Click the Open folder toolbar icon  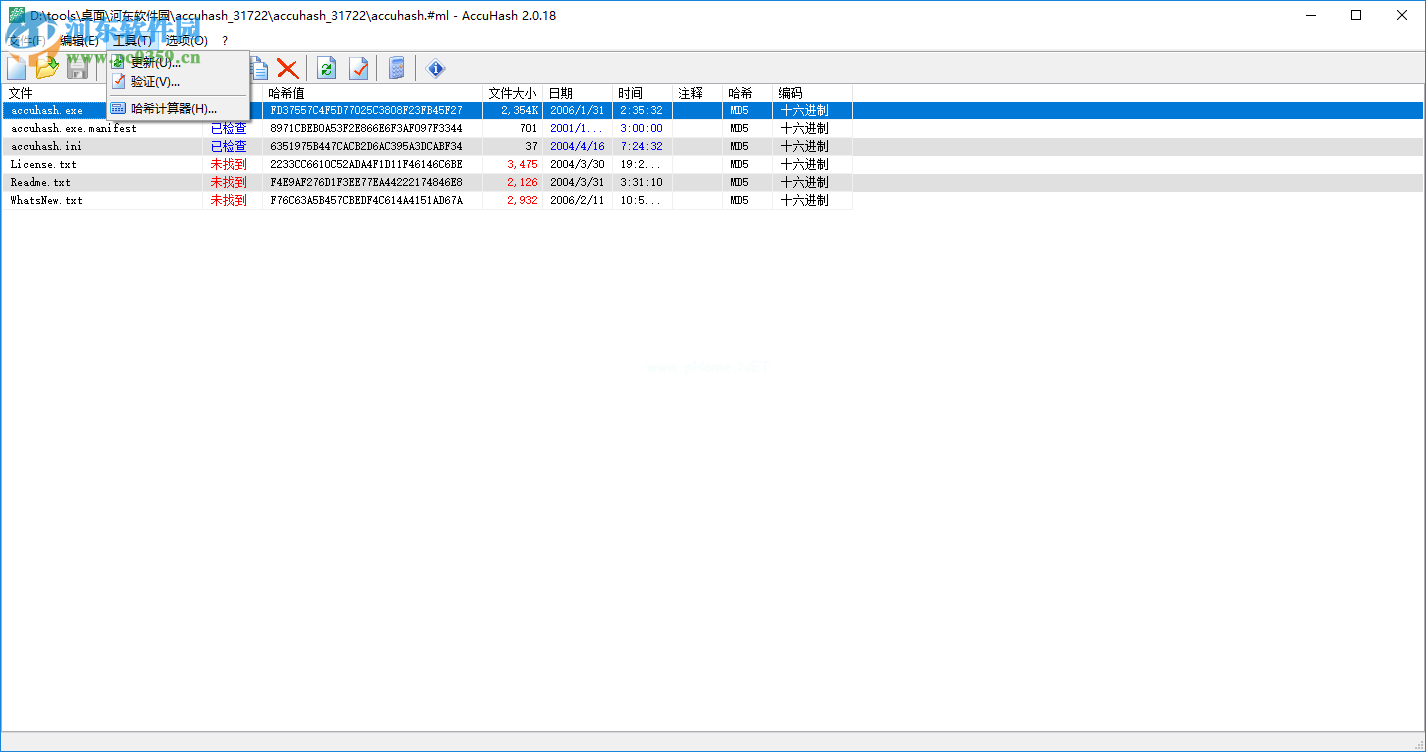[47, 68]
